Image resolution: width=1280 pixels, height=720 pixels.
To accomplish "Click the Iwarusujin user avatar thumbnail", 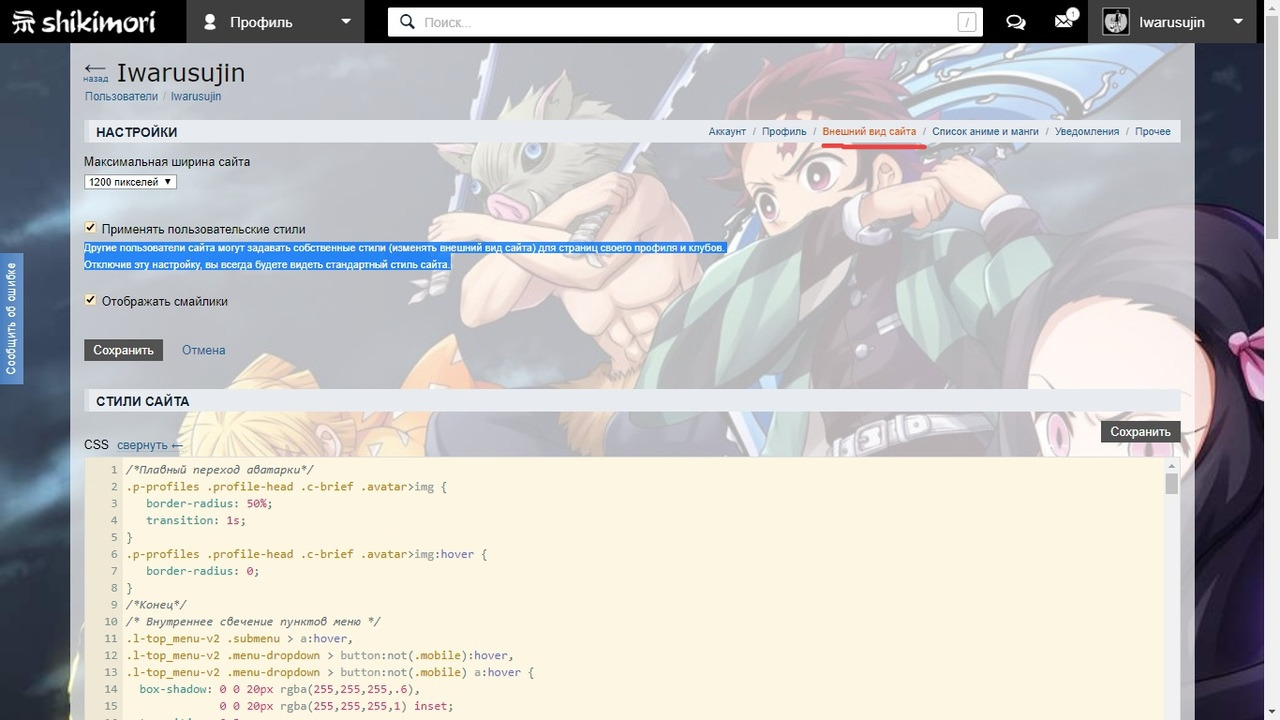I will coord(1115,22).
